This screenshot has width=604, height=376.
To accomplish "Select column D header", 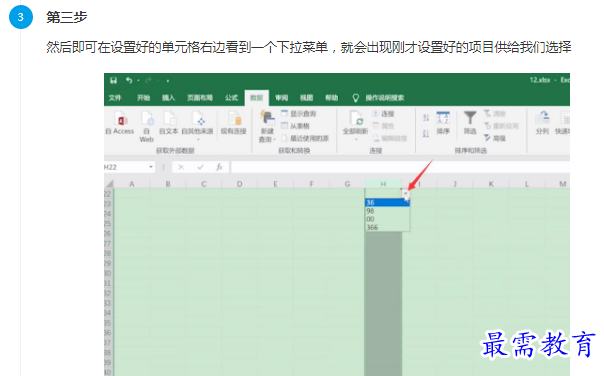I will (x=240, y=184).
